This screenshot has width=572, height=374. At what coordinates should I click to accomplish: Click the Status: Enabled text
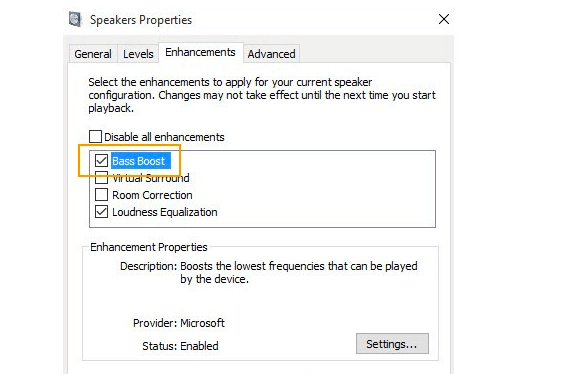180,346
